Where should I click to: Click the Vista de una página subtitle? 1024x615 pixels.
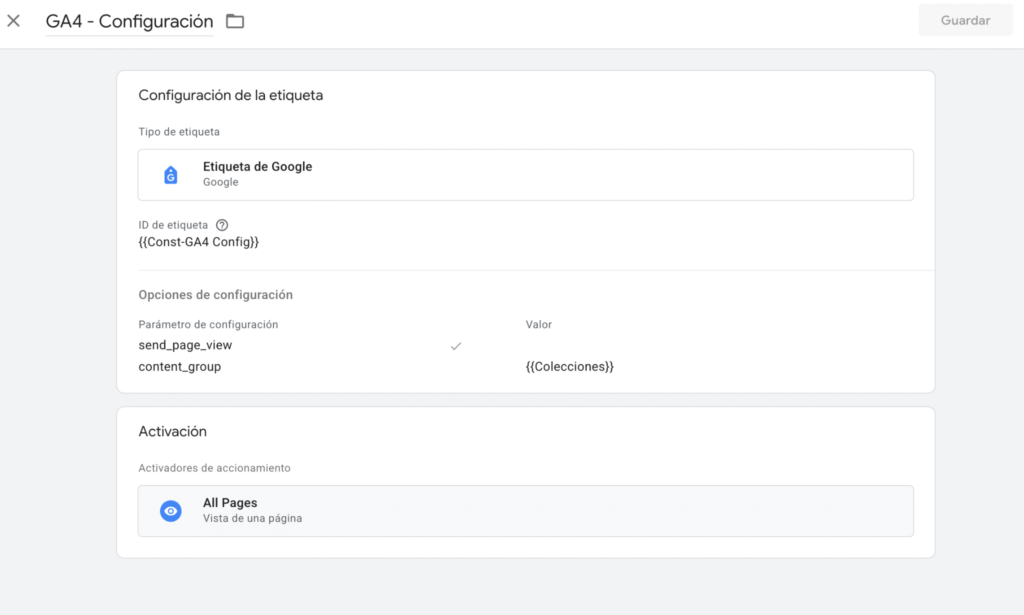(252, 519)
